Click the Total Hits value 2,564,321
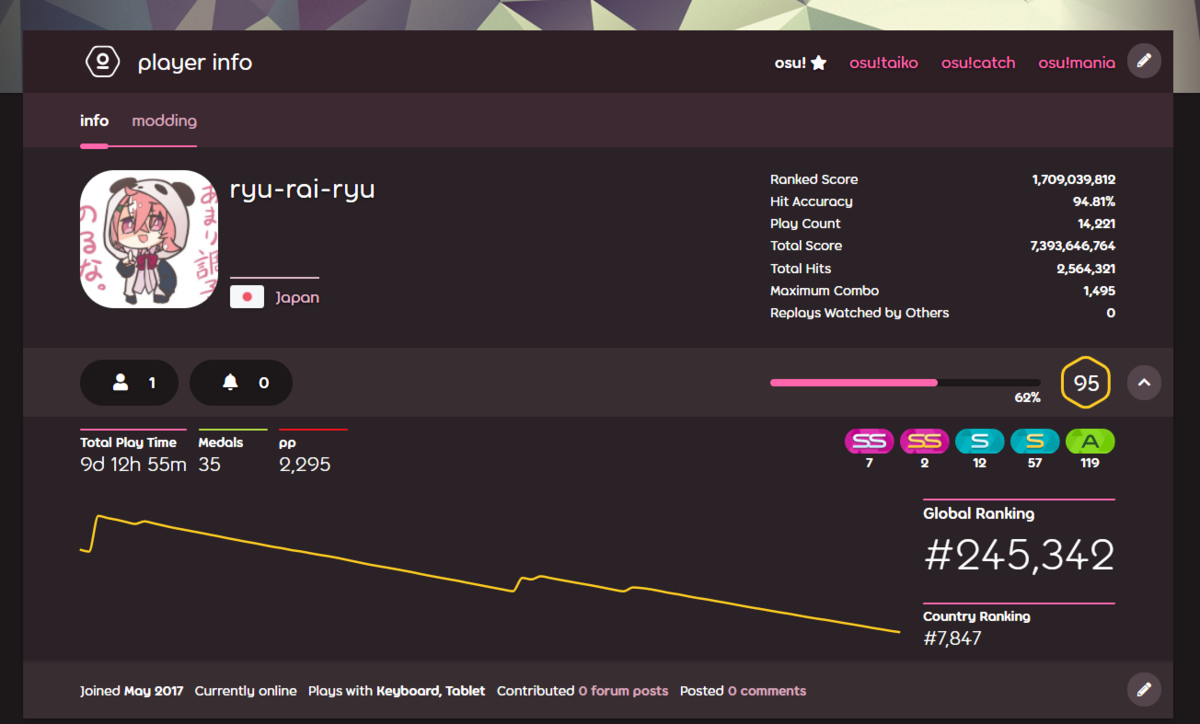The width and height of the screenshot is (1200, 724). pos(1086,269)
